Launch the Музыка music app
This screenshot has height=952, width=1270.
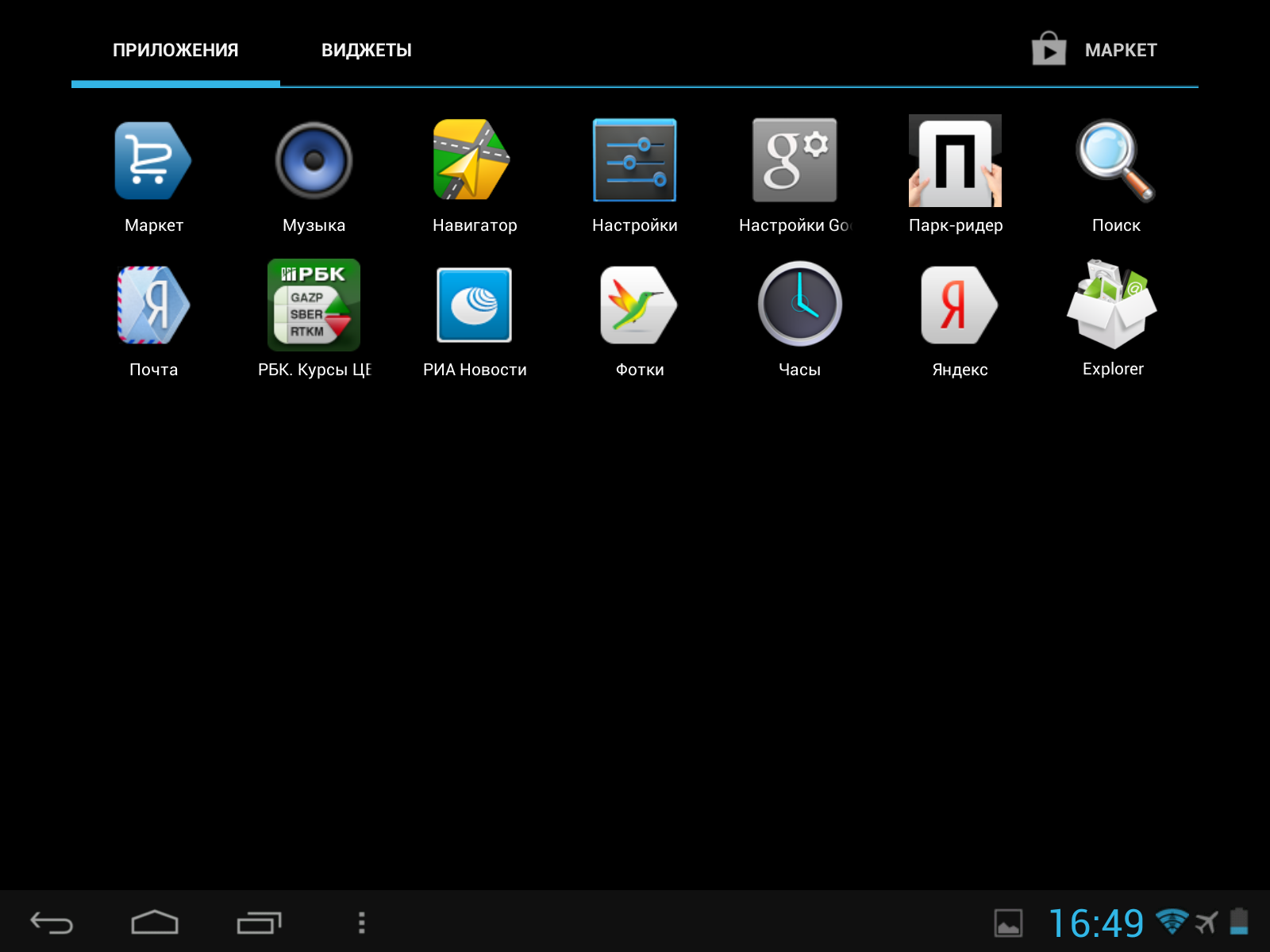[314, 160]
